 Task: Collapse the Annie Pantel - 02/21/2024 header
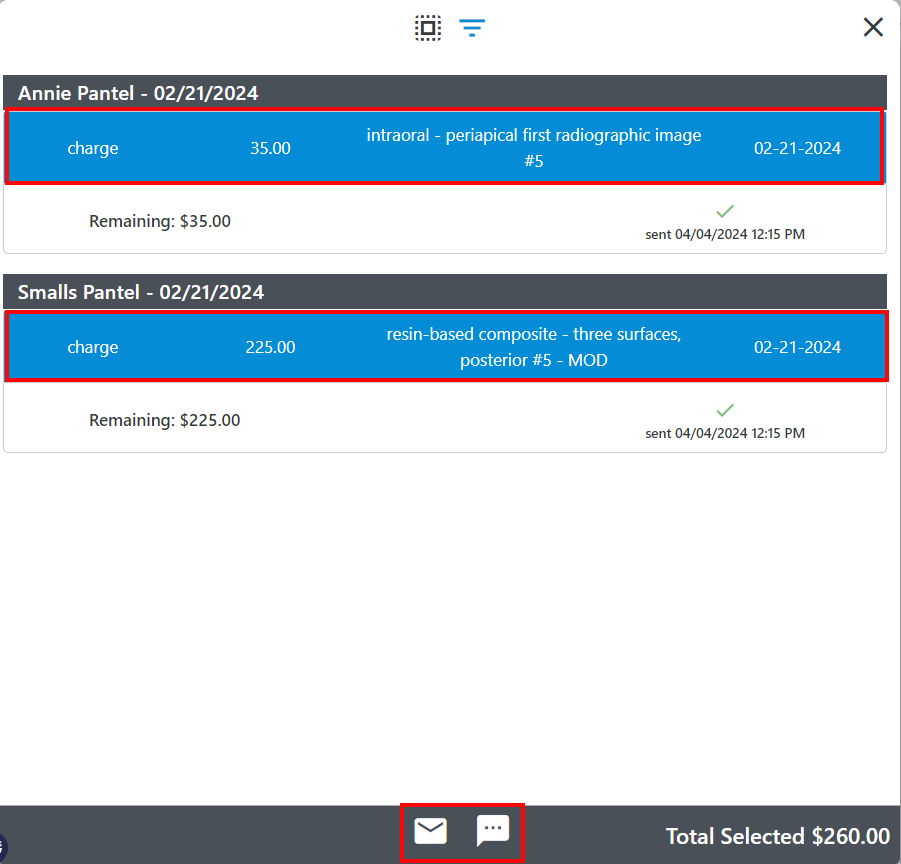point(138,94)
